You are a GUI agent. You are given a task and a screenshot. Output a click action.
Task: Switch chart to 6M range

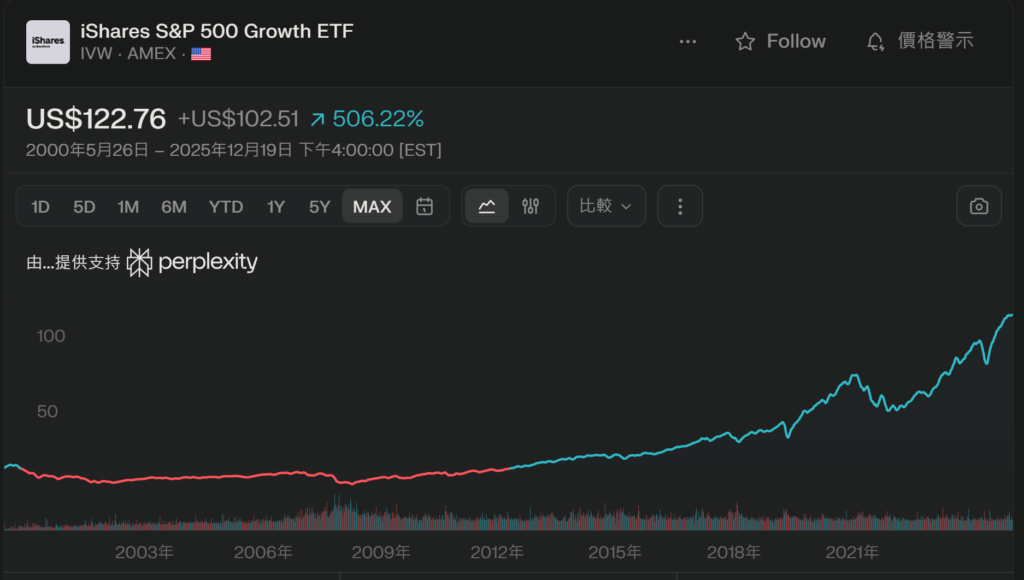174,207
